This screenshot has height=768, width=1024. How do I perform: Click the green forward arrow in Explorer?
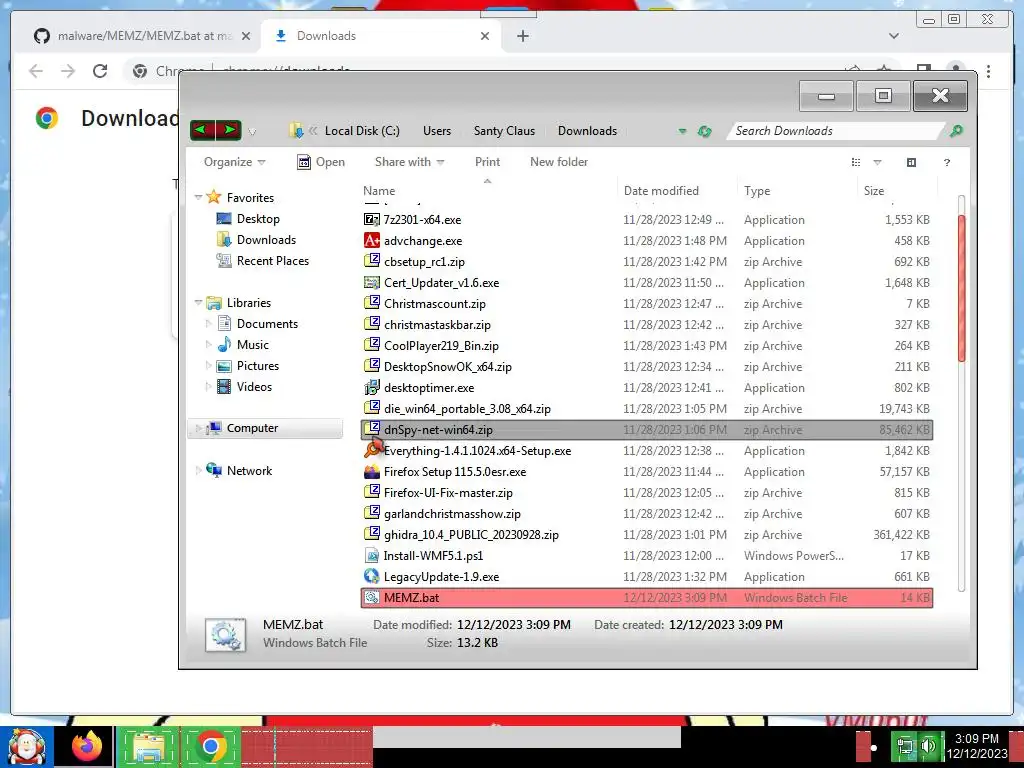229,130
